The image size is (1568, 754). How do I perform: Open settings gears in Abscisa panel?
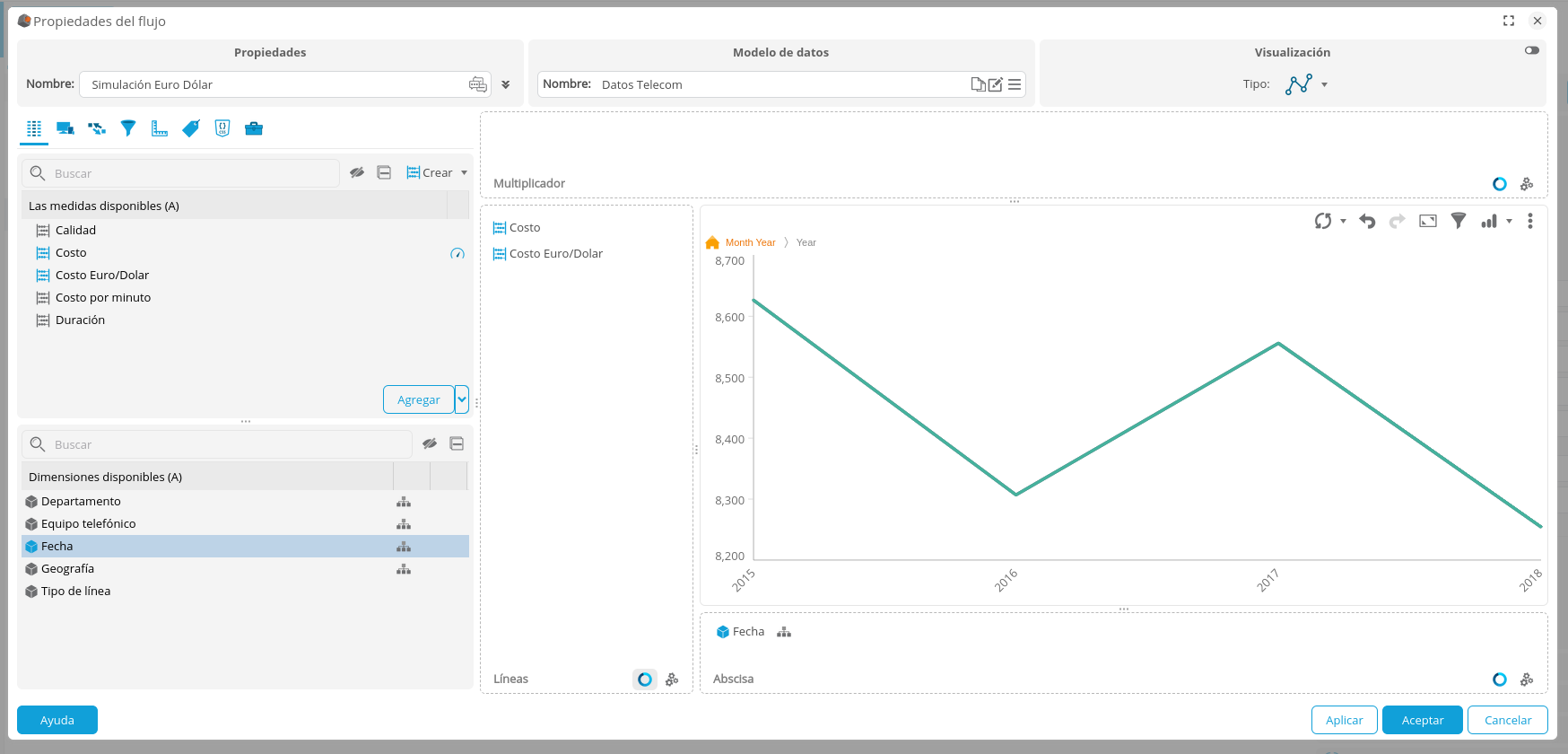1527,679
